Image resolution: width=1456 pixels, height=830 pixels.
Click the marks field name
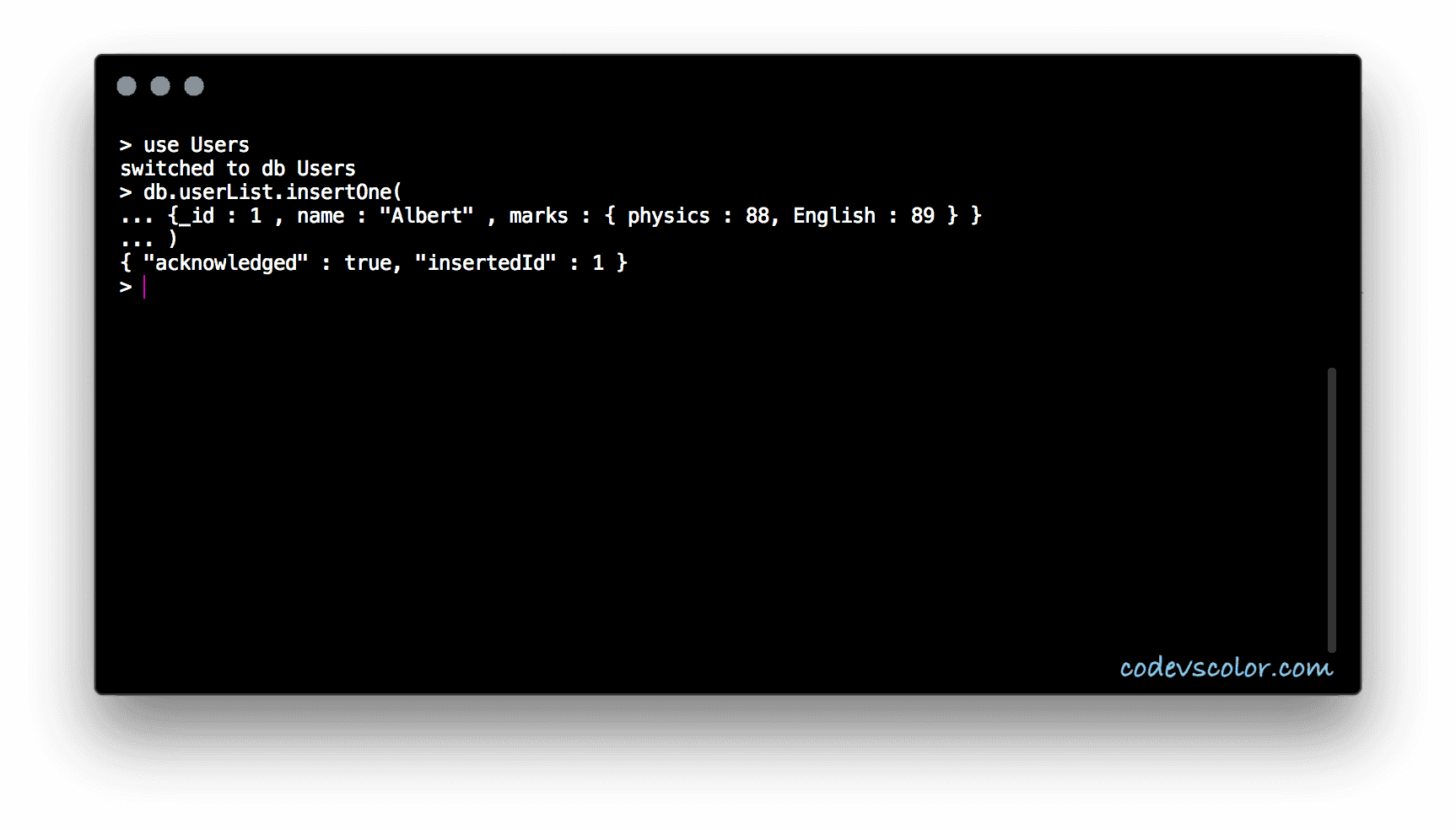[538, 216]
